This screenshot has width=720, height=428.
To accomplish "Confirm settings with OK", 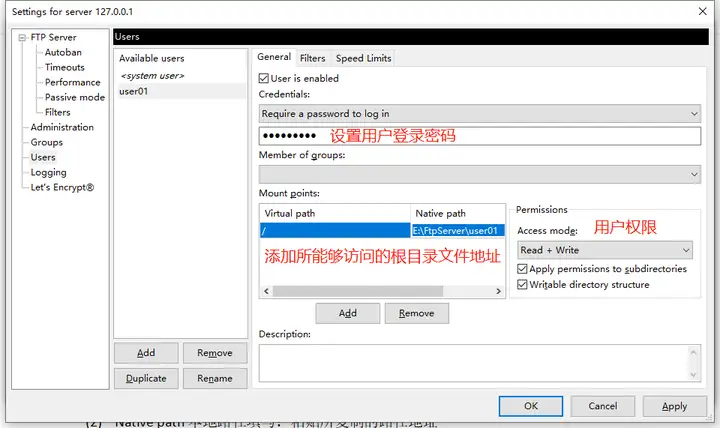I will click(x=531, y=406).
